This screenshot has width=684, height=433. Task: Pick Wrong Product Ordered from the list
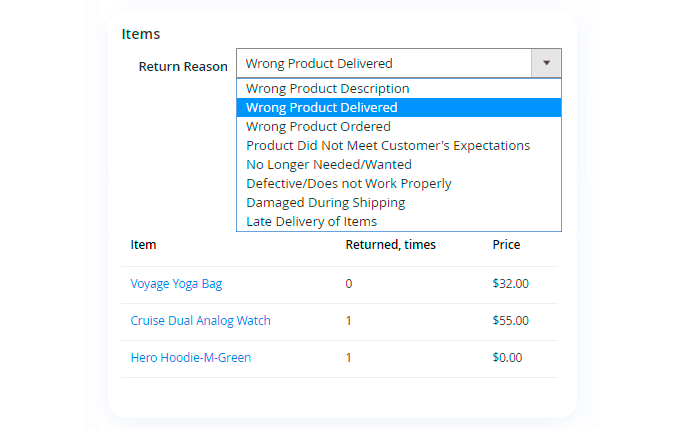pos(318,127)
